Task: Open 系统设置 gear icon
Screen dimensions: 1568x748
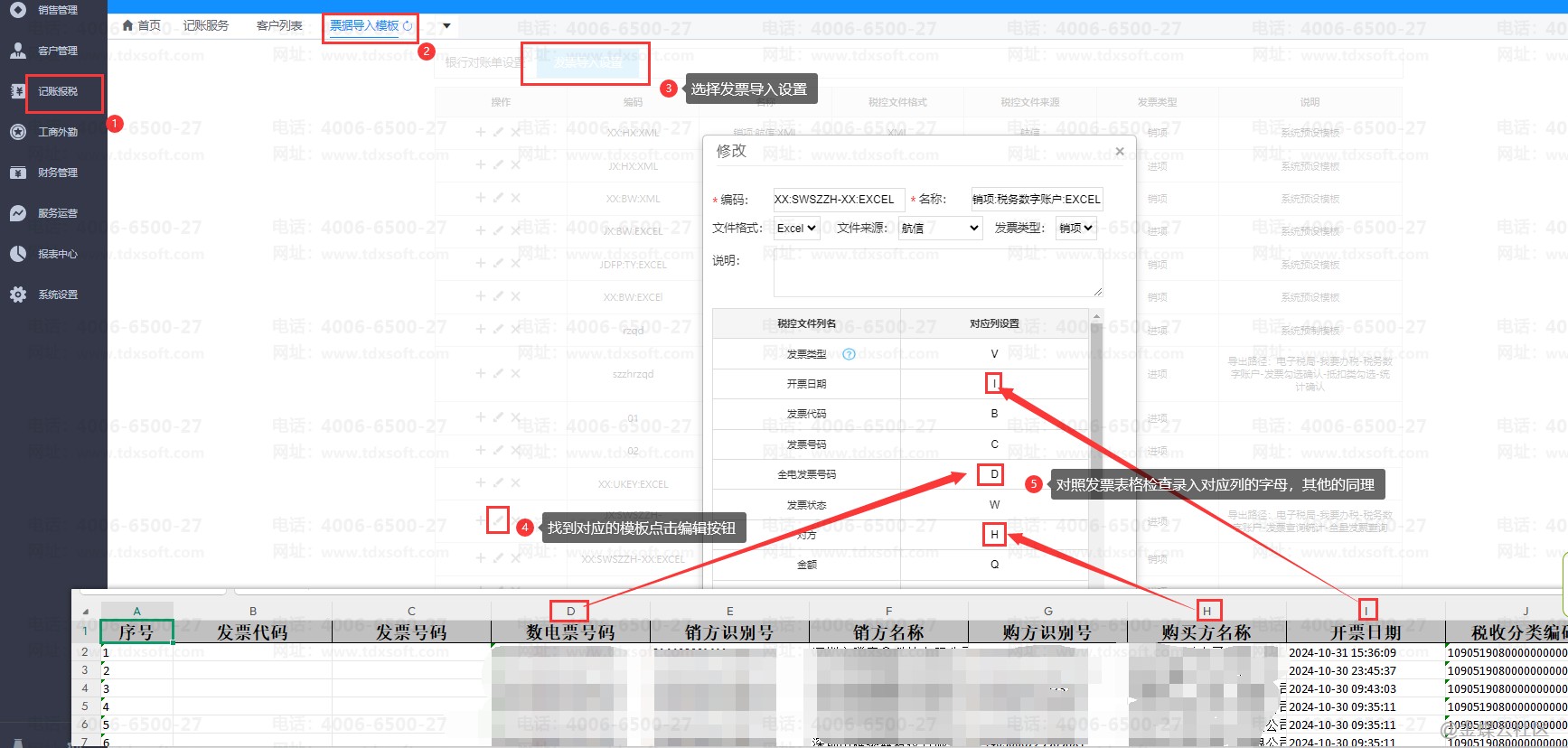Action: tap(18, 295)
